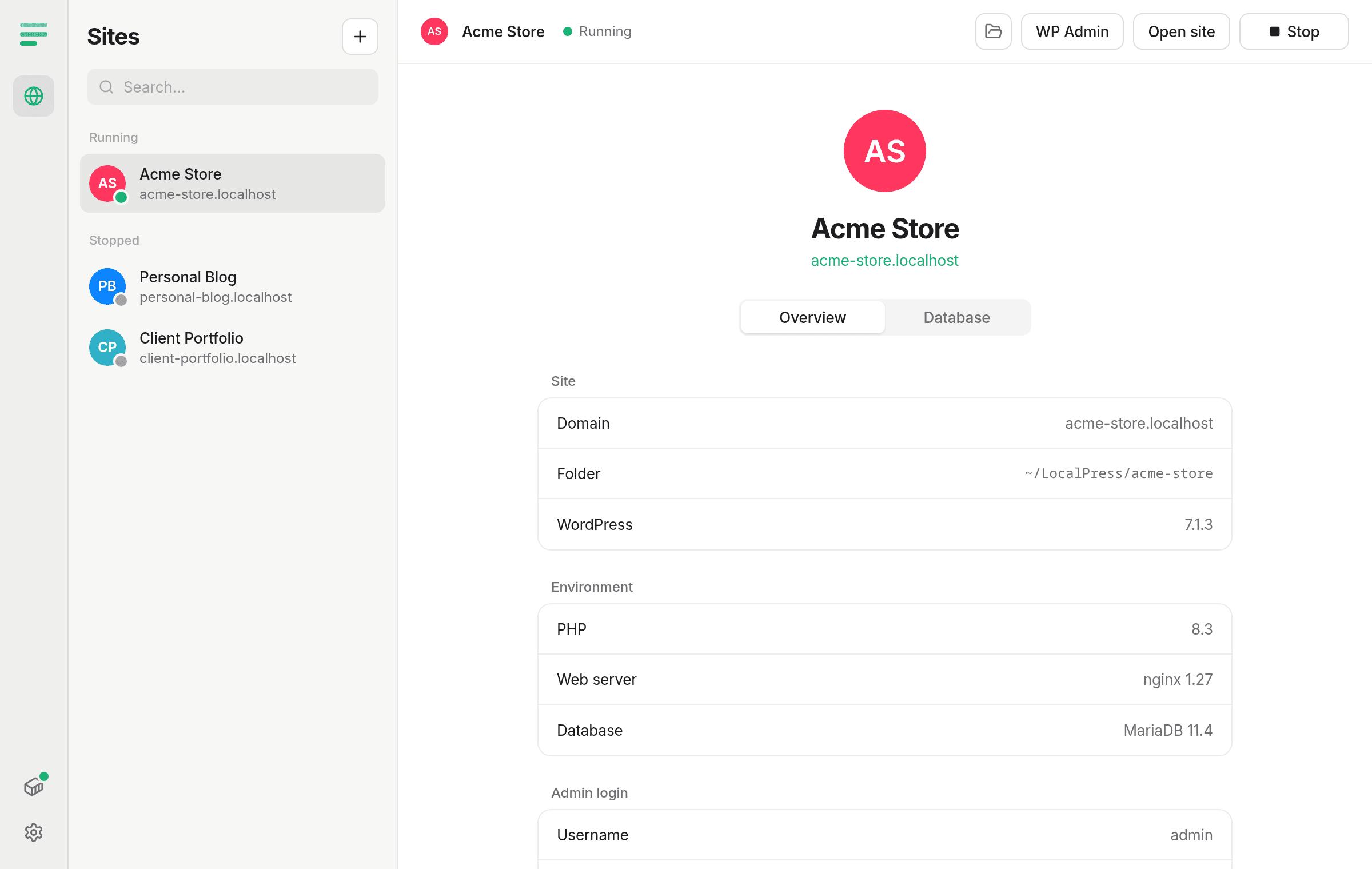Click the LocalPress logo icon
The image size is (1372, 869).
click(34, 34)
